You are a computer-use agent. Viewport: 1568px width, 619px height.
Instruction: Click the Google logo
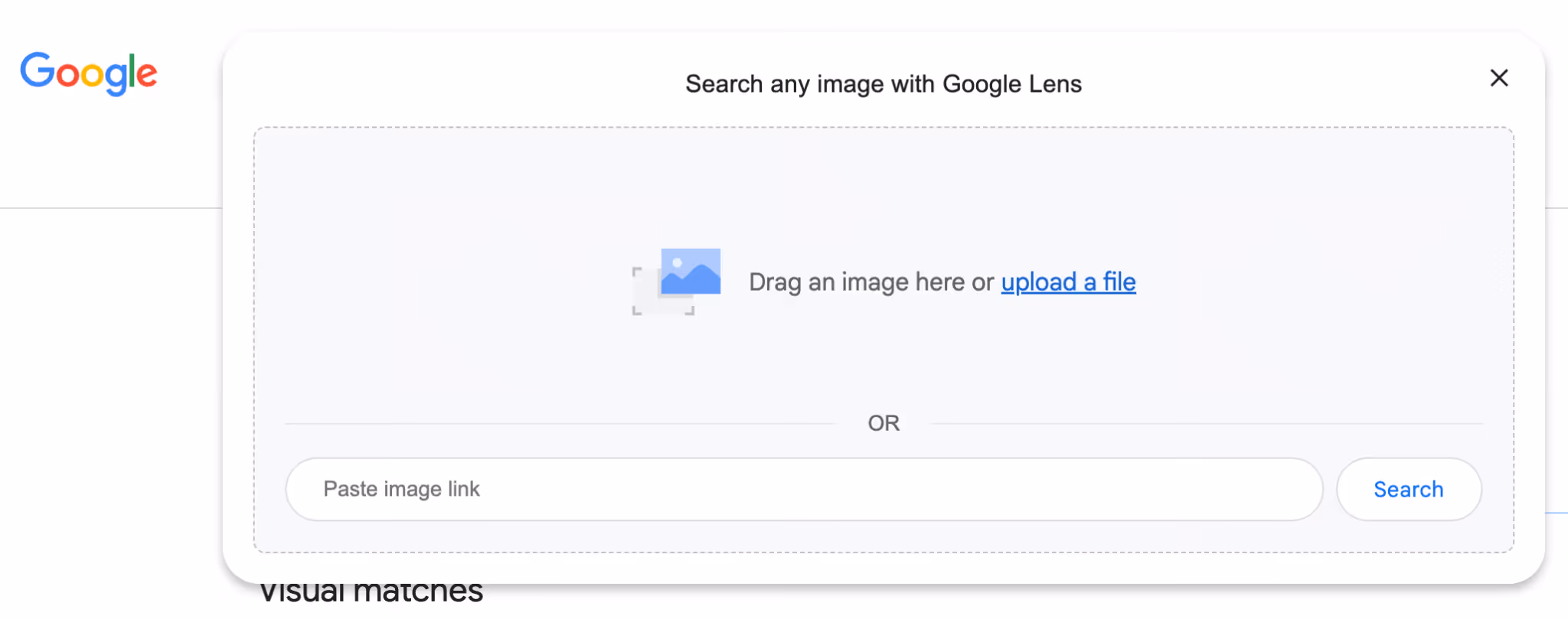(x=89, y=74)
